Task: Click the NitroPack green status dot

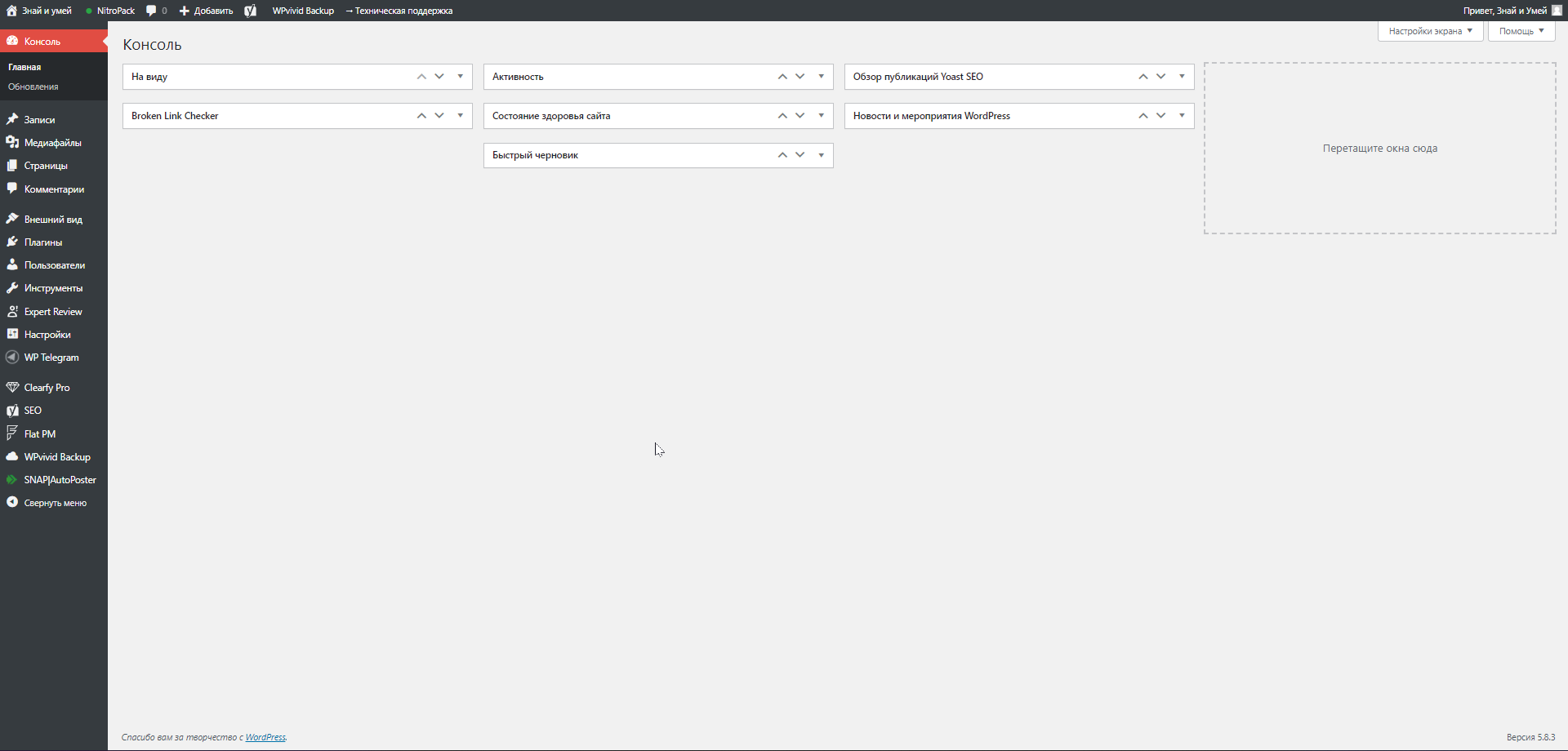Action: tap(88, 11)
